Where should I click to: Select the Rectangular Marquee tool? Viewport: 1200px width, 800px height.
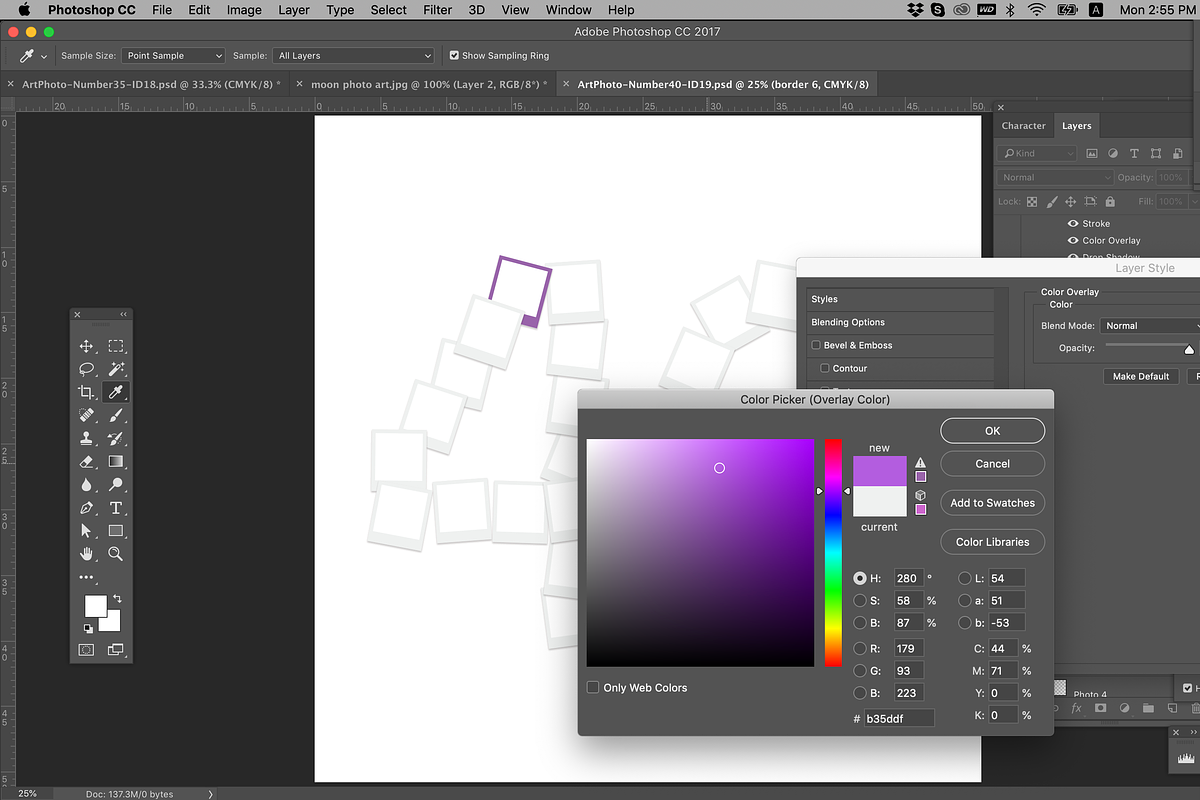(116, 346)
